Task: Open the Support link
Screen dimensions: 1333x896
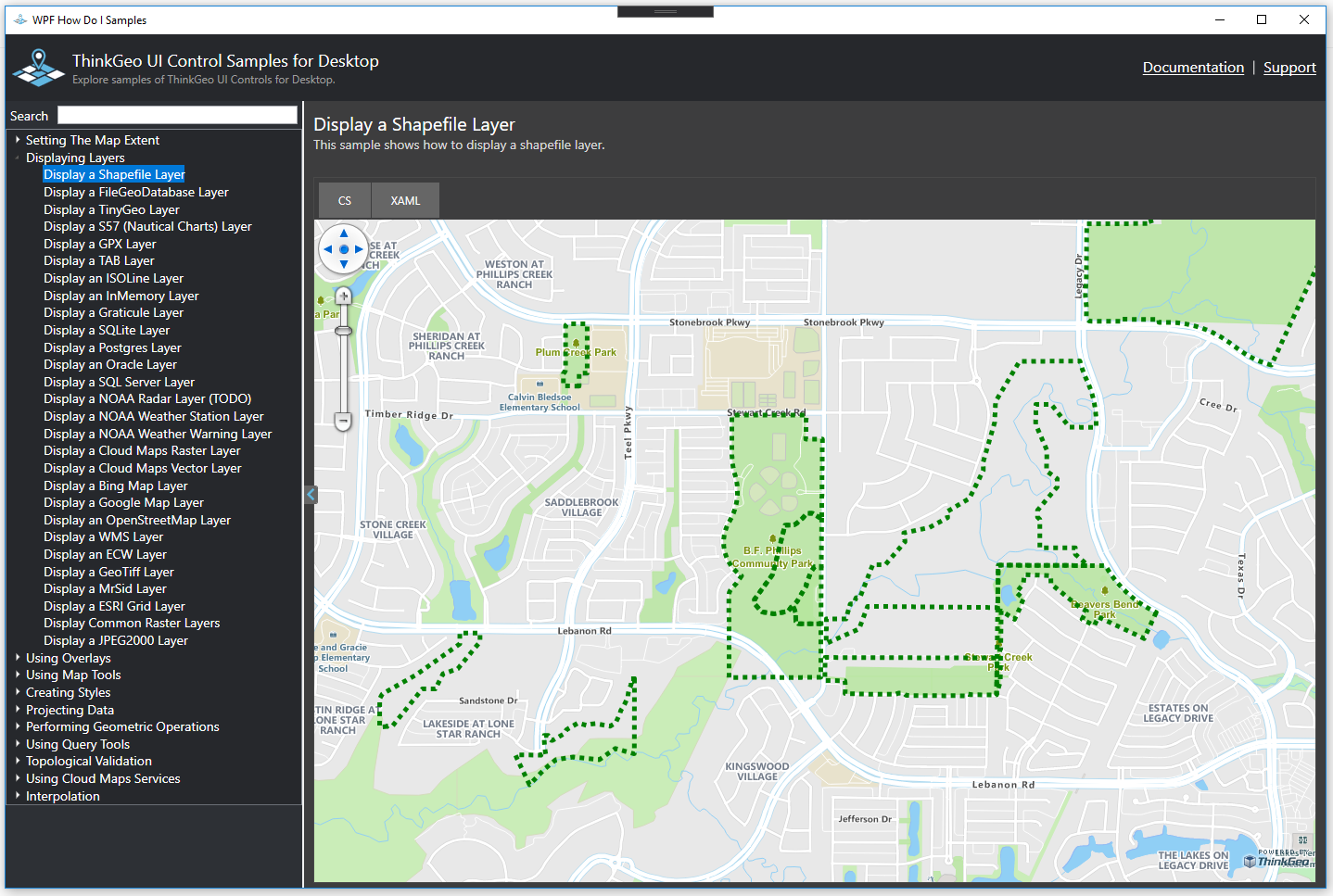Action: [x=1289, y=68]
